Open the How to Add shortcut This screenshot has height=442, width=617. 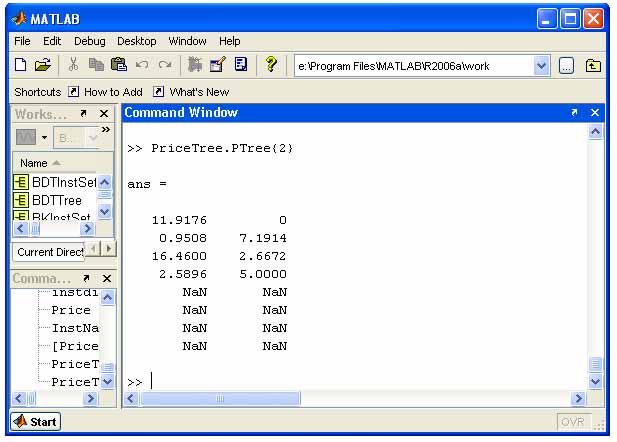(107, 92)
